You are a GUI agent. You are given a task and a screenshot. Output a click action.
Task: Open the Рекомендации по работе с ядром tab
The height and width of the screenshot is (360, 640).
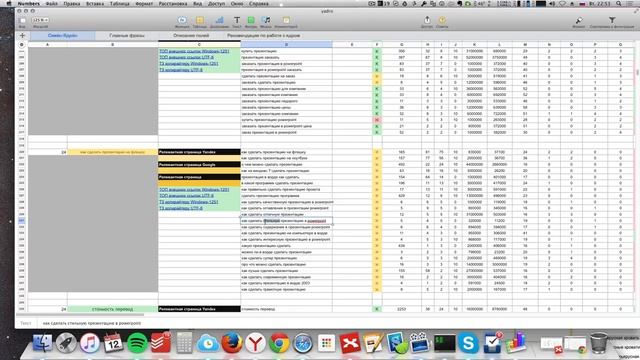(264, 36)
